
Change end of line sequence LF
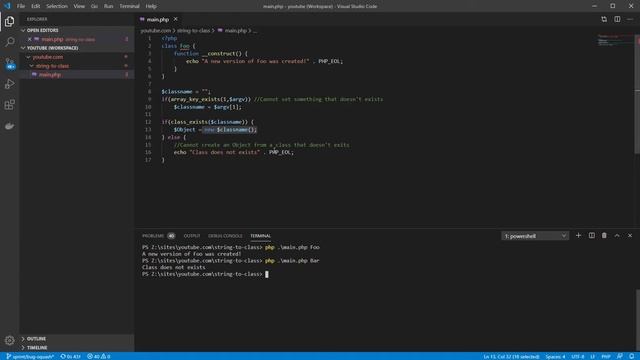click(x=592, y=356)
